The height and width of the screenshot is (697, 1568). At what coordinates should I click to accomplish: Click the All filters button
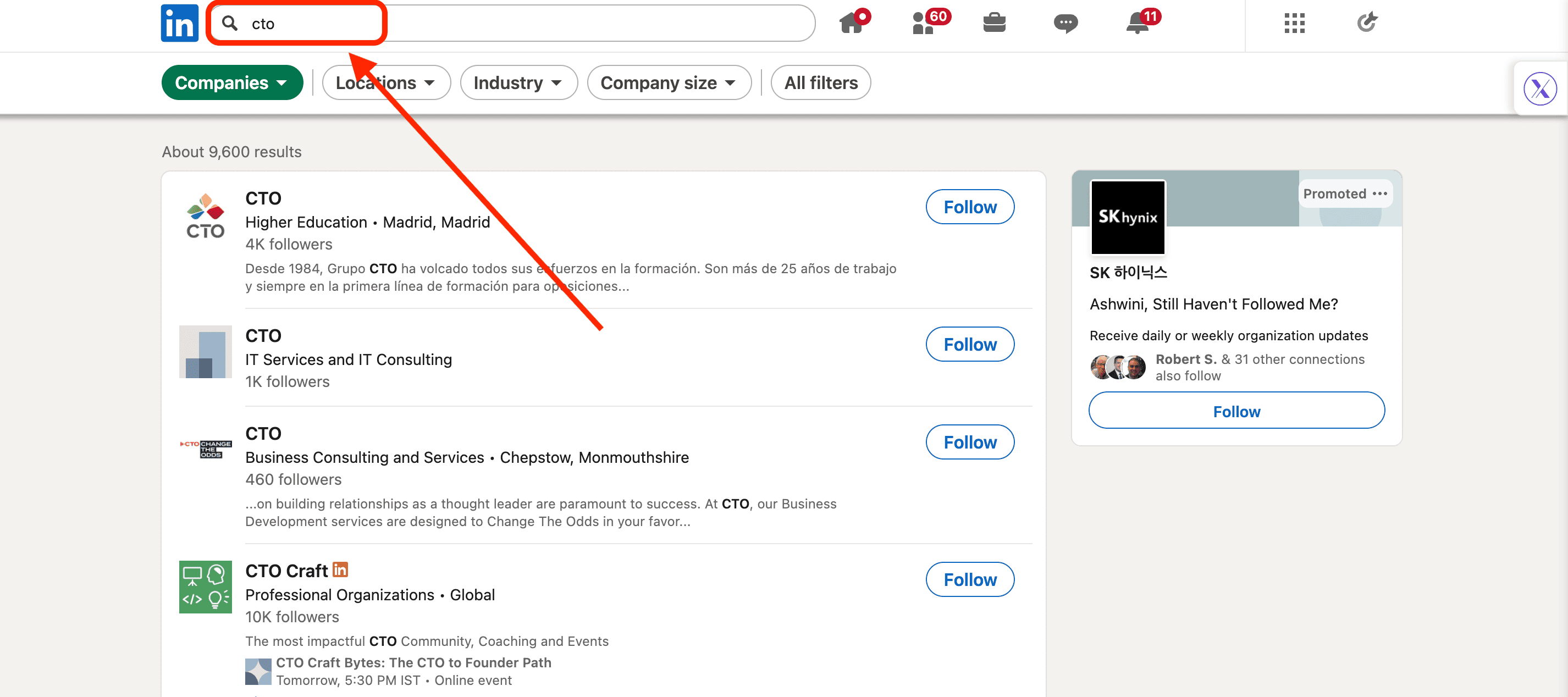click(x=820, y=82)
